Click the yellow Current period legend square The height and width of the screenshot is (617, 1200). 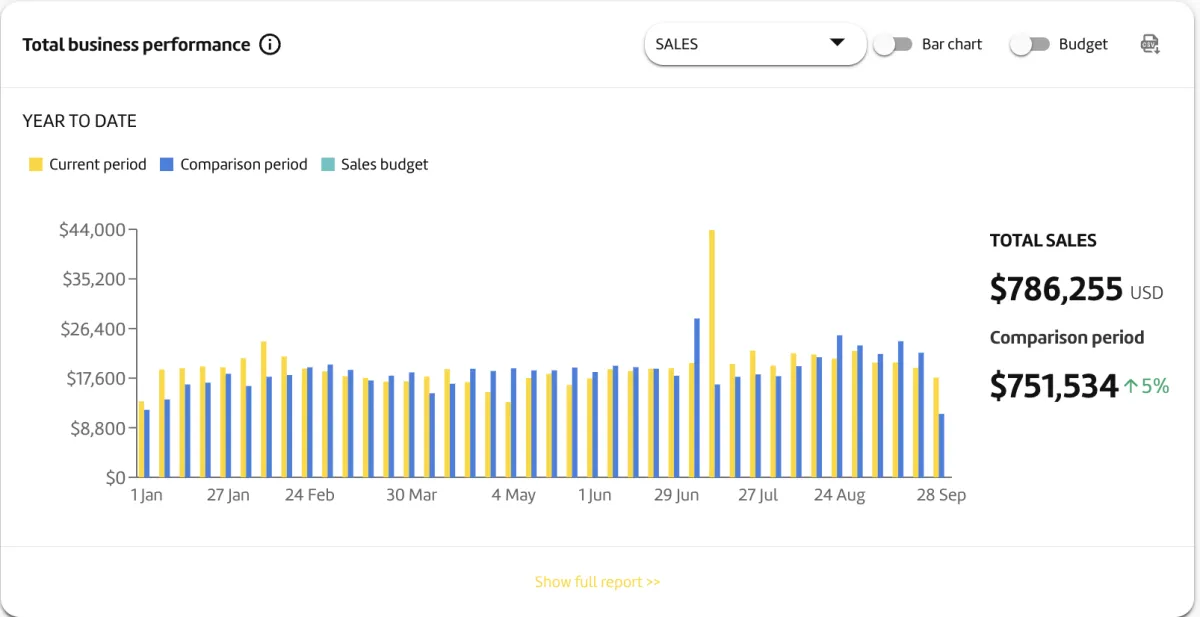coord(36,164)
